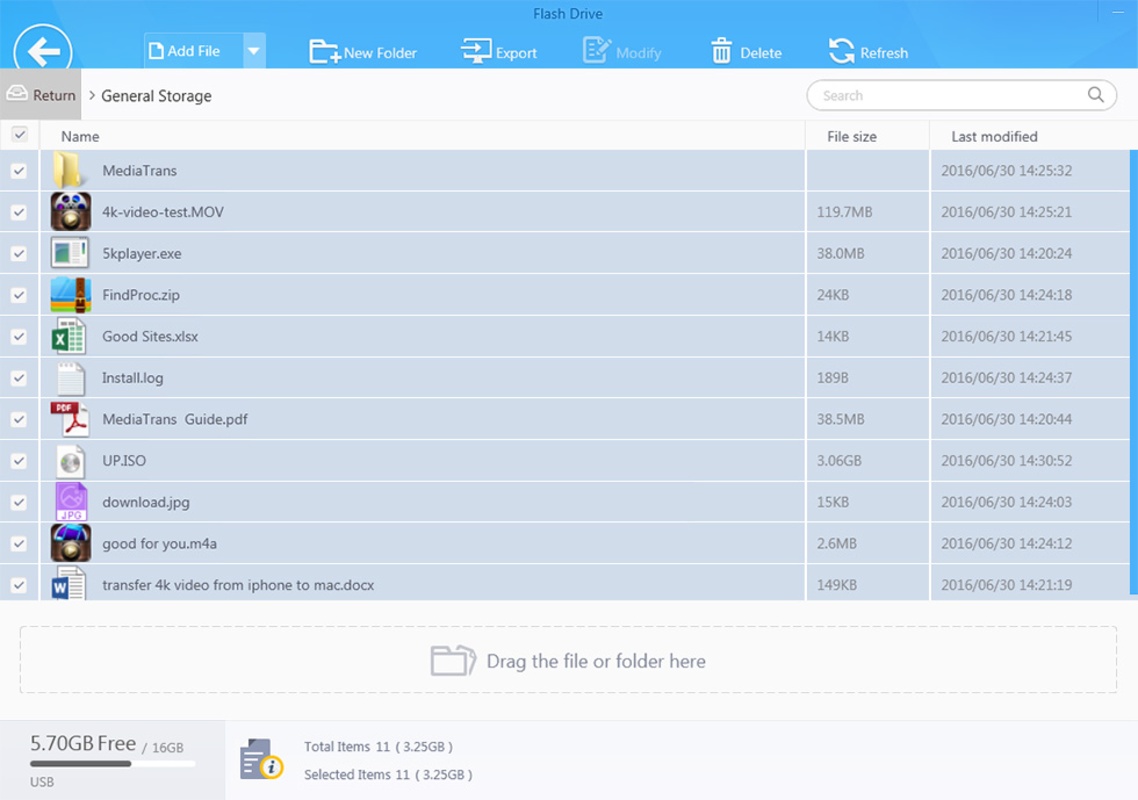Click the storage info icon in status bar

coord(261,760)
